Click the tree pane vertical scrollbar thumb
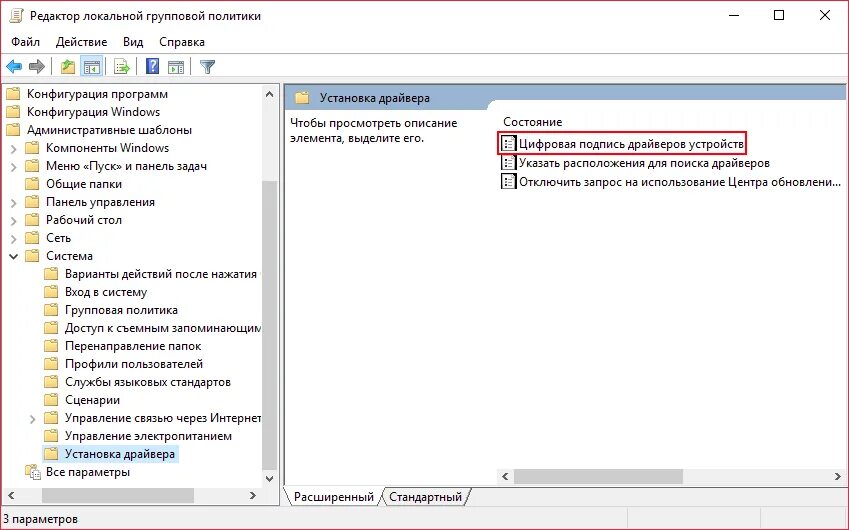 tap(269, 325)
